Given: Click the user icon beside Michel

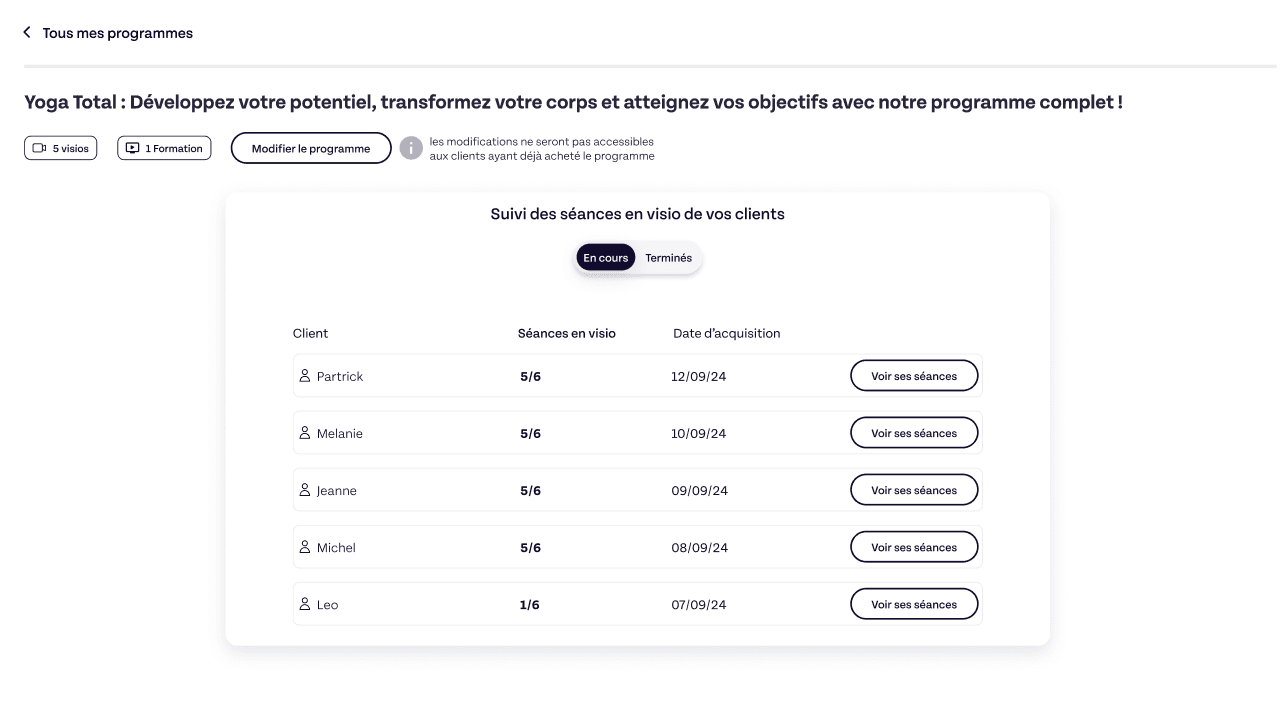Looking at the screenshot, I should click(x=305, y=547).
